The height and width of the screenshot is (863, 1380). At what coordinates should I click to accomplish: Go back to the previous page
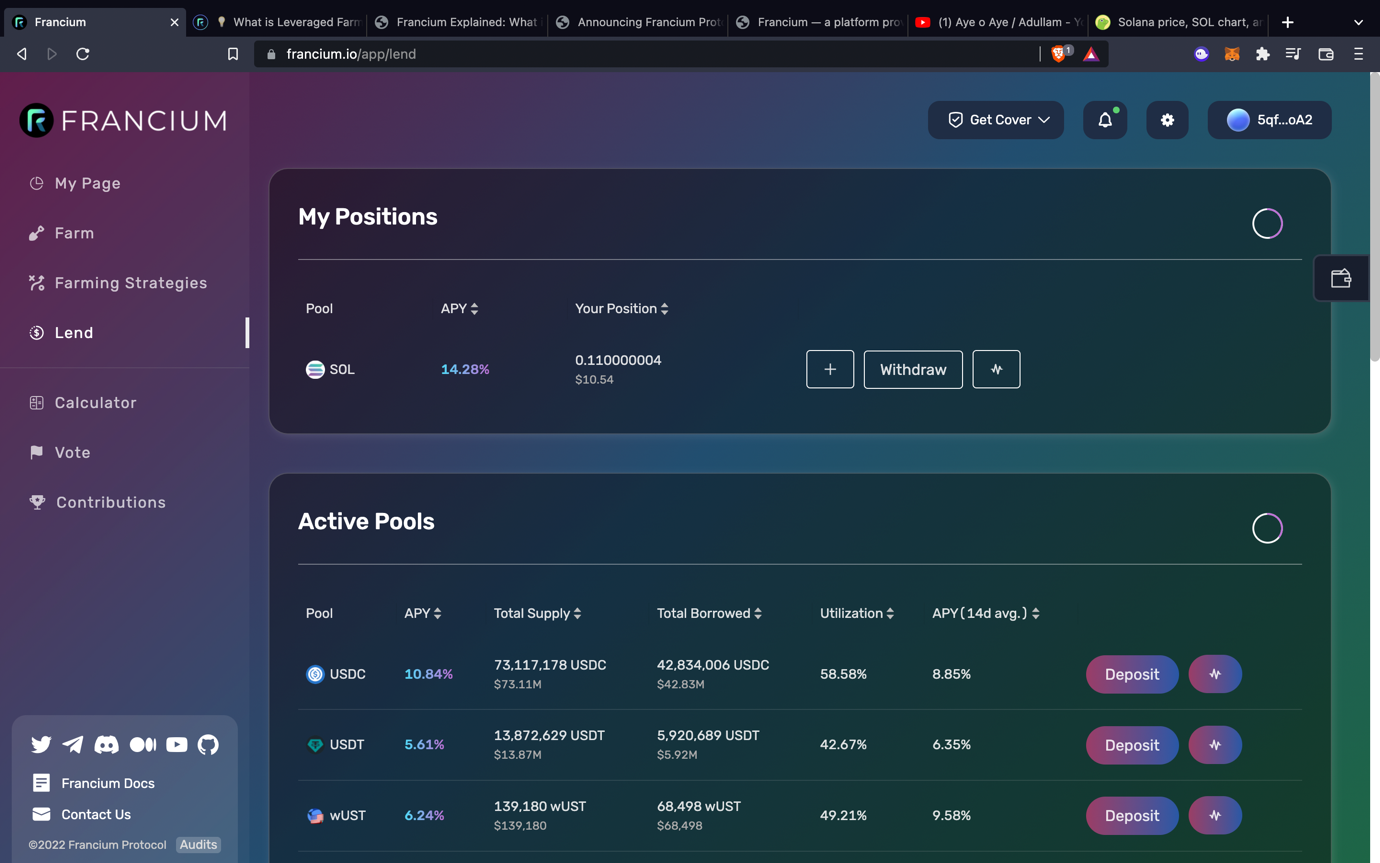(x=22, y=54)
